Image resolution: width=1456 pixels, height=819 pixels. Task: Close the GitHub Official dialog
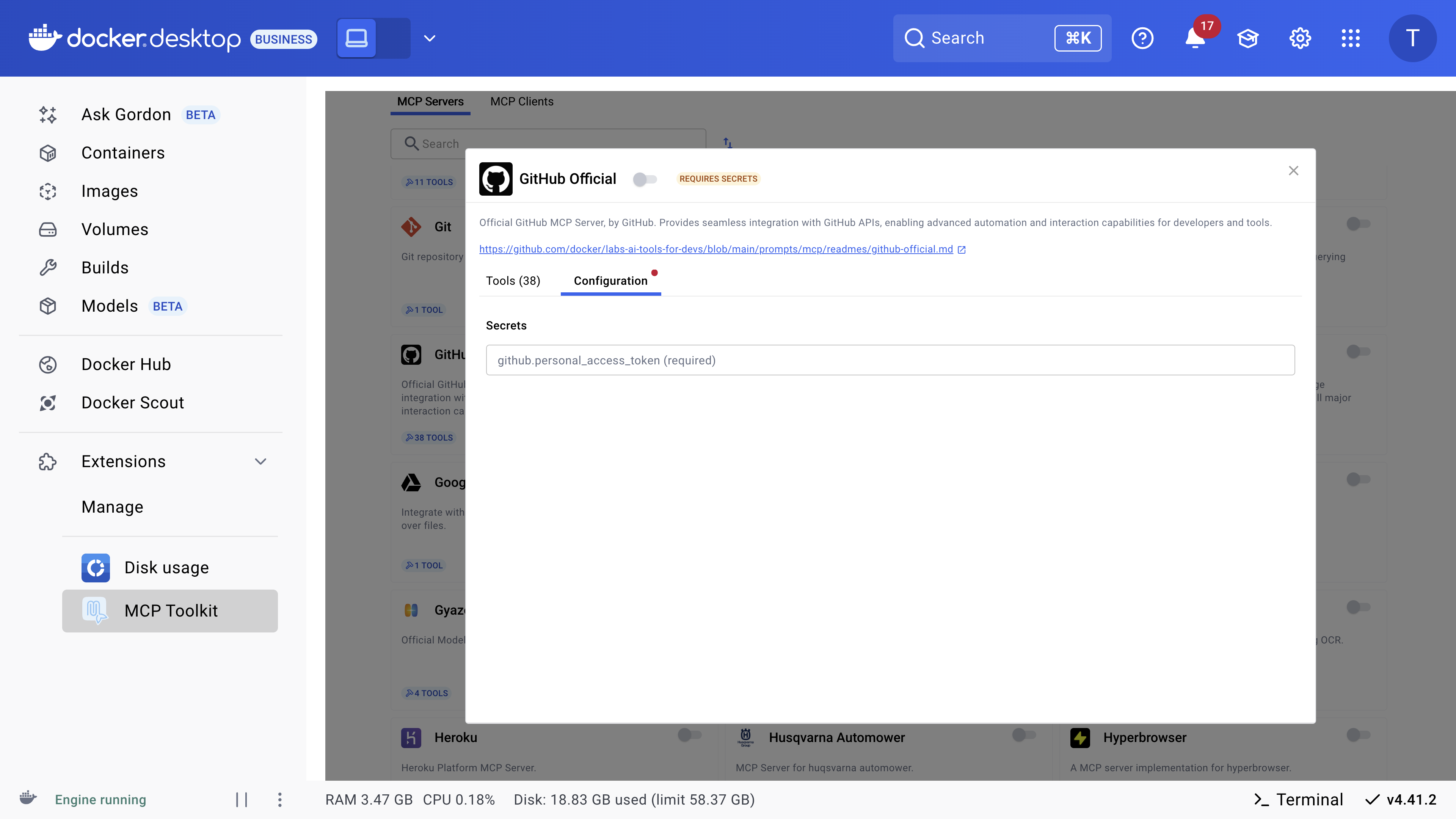coord(1293,171)
